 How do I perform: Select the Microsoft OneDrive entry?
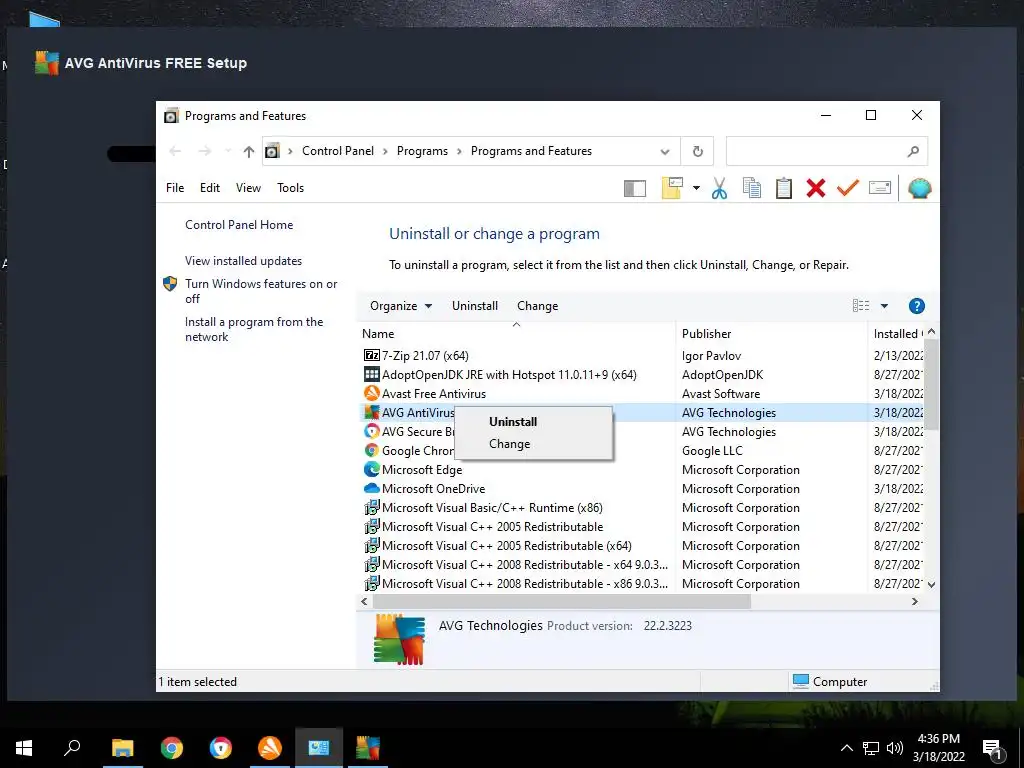click(434, 488)
